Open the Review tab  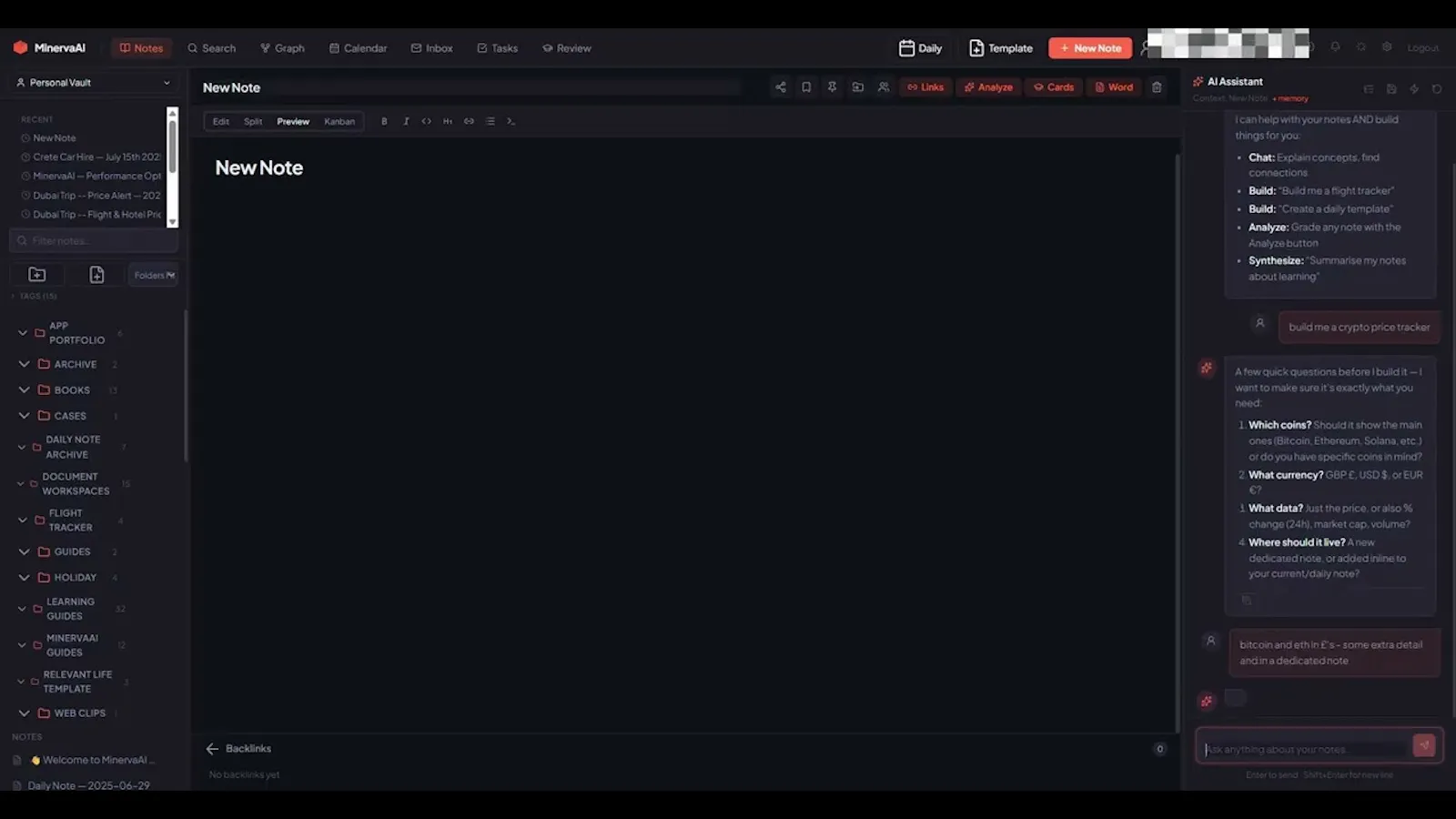[566, 48]
